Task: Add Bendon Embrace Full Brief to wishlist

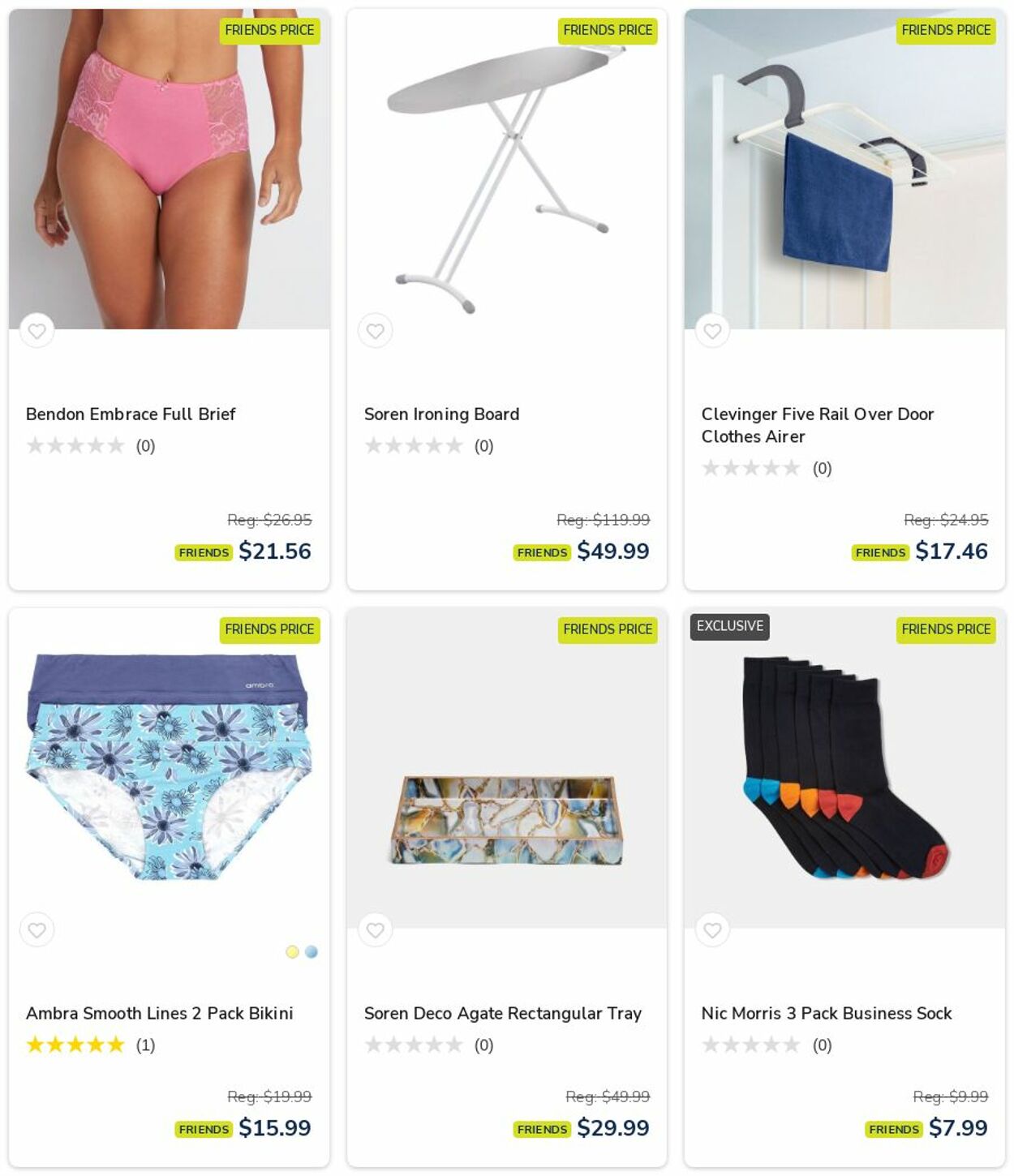Action: coord(37,331)
